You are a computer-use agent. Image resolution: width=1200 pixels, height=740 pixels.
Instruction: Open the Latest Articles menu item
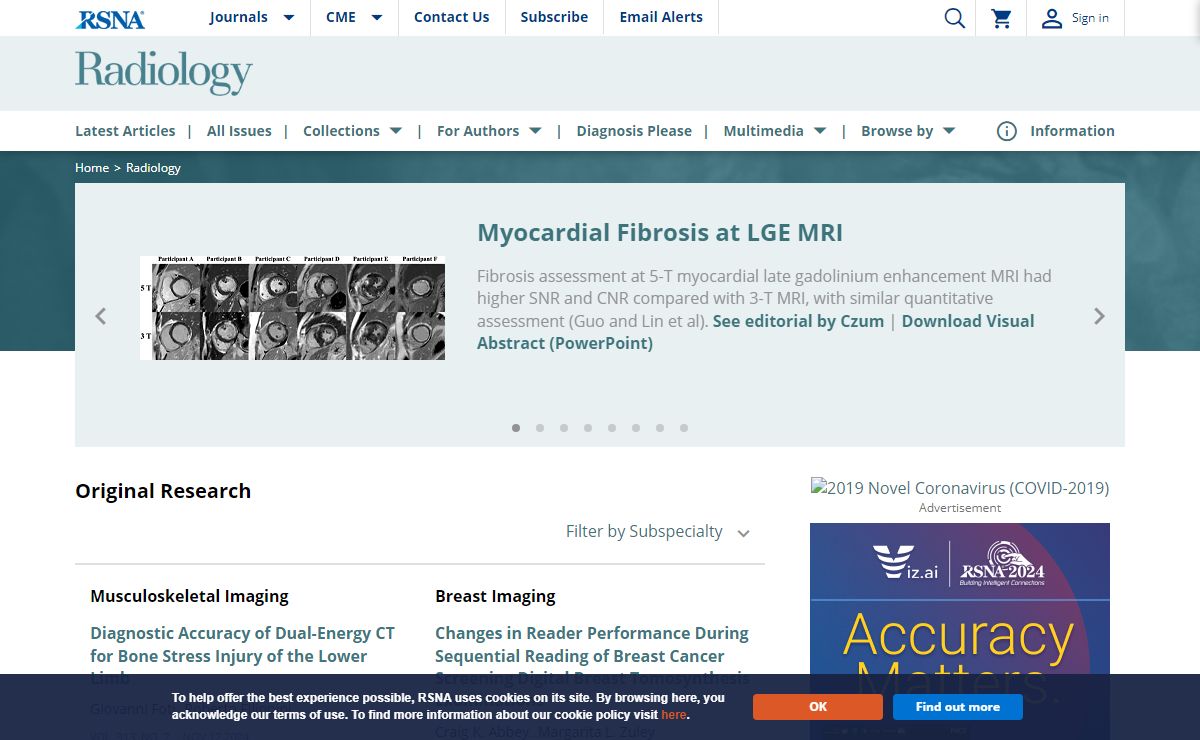(125, 131)
